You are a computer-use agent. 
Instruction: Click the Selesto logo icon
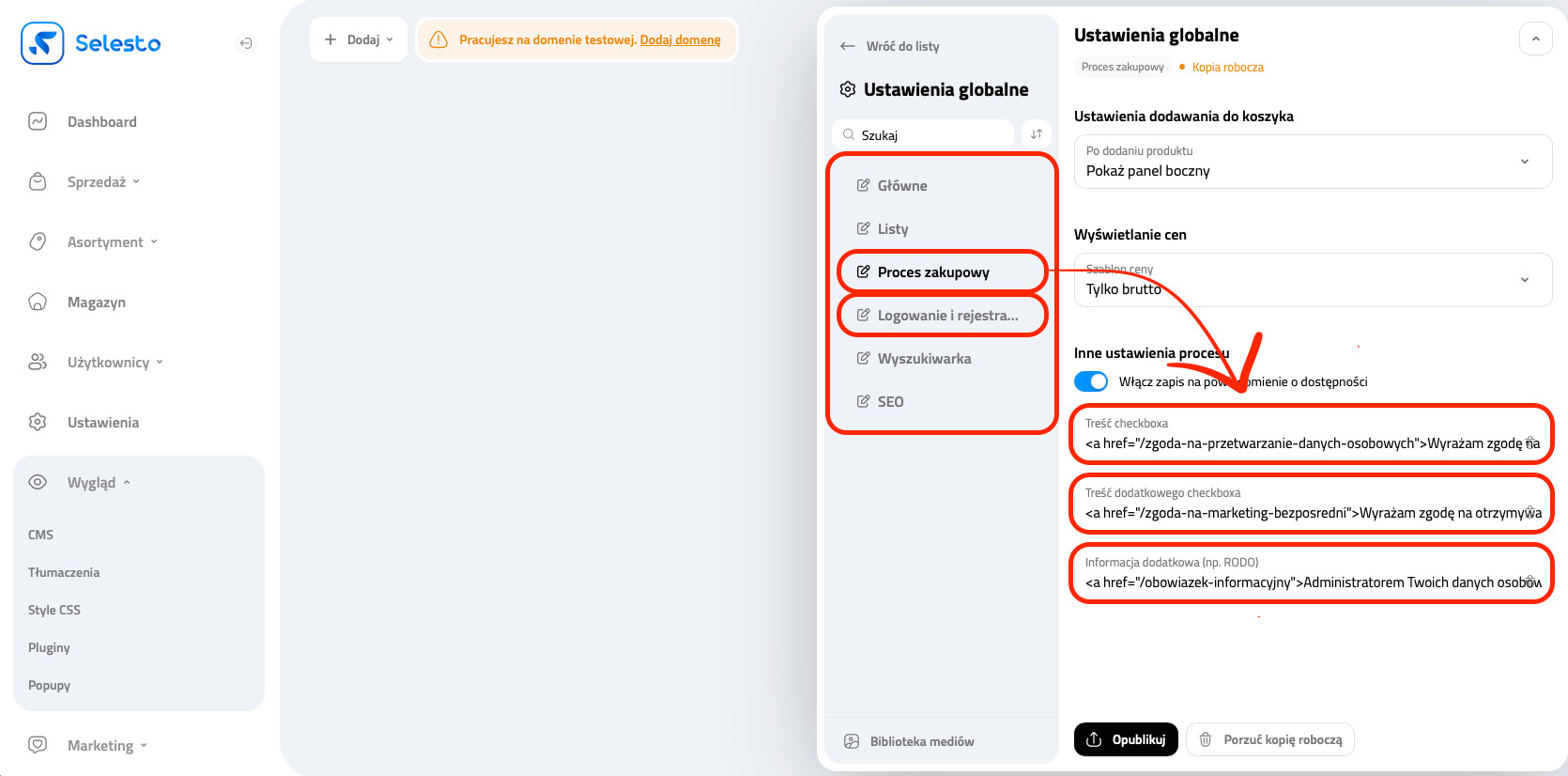42,43
